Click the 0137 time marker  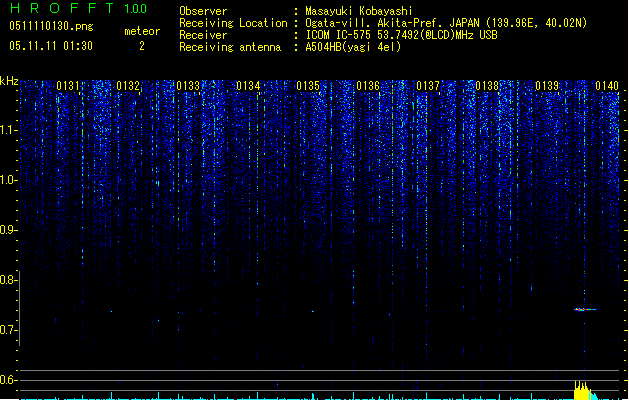click(428, 86)
